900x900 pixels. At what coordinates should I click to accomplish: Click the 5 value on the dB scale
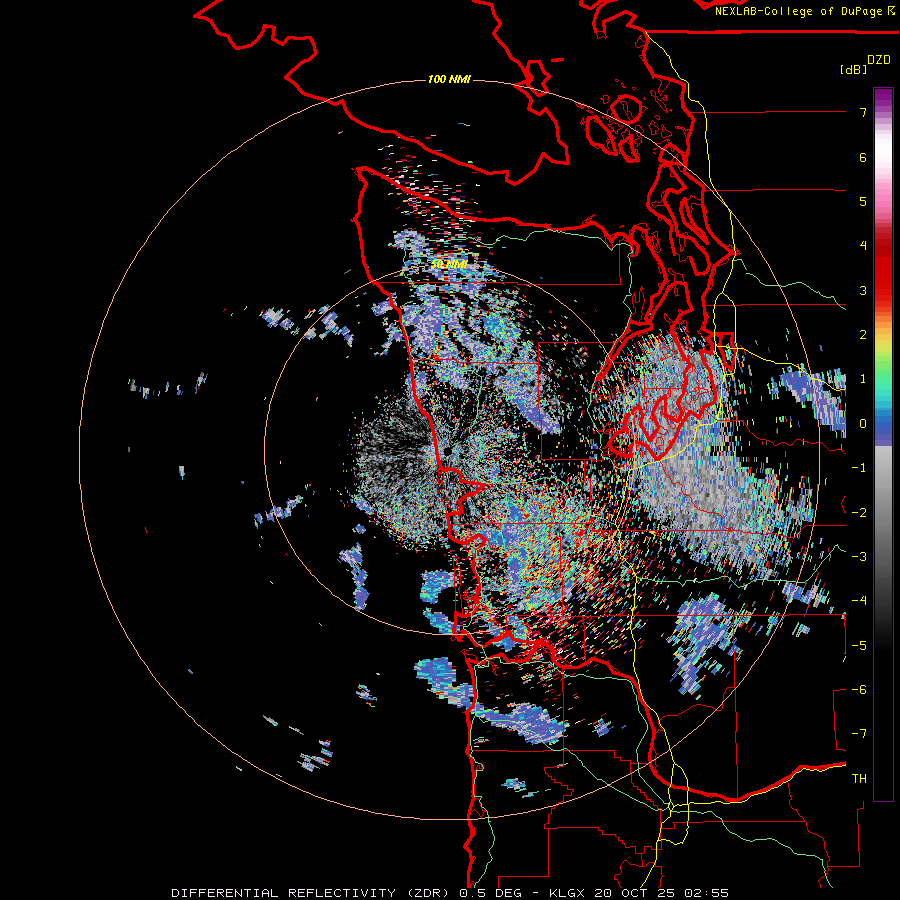point(863,201)
